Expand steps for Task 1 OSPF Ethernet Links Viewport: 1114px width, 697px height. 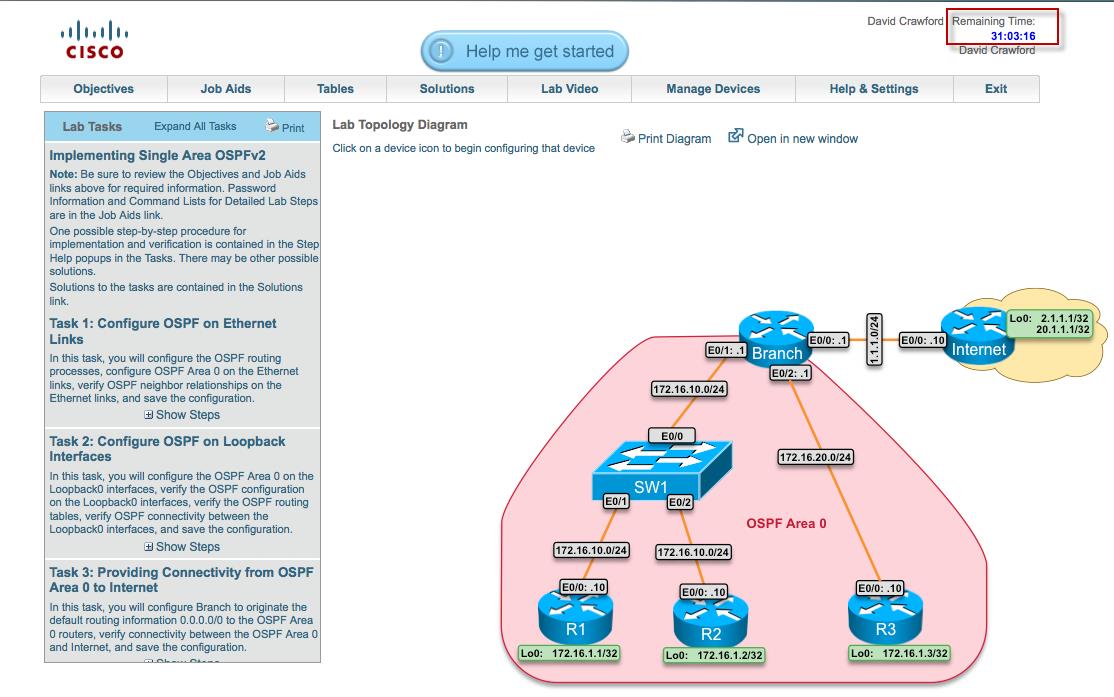[x=183, y=414]
